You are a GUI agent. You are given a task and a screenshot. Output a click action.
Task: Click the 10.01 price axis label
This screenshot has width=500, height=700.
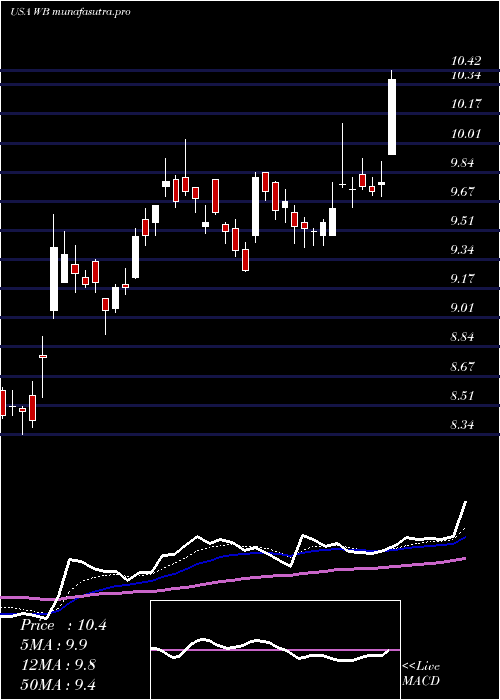[466, 133]
